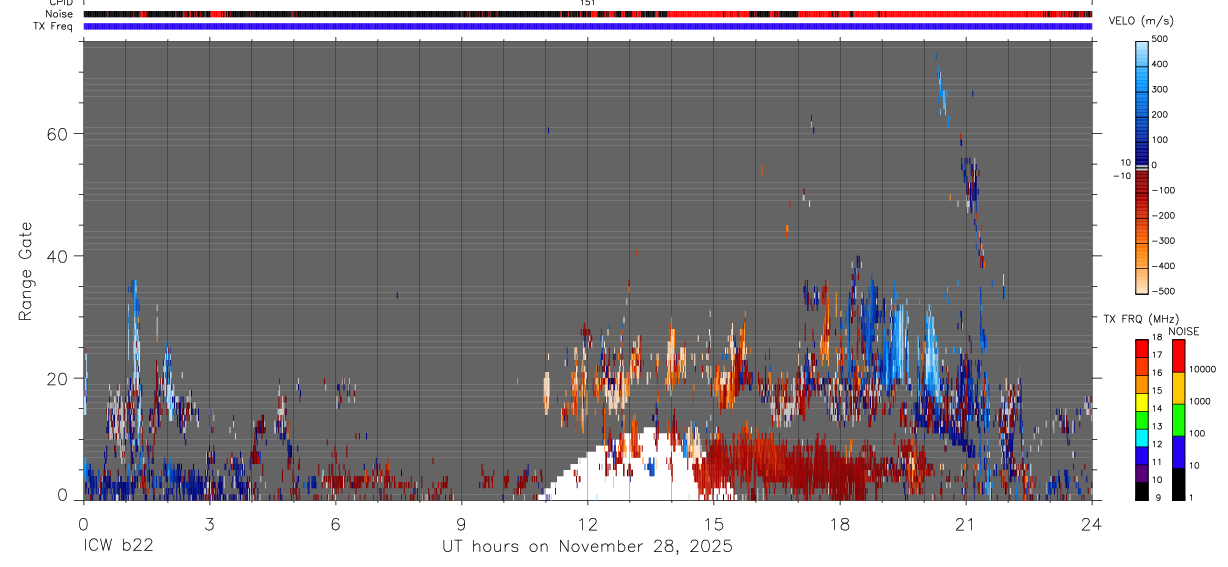The height and width of the screenshot is (567, 1228).
Task: Click the 10000 label on NOISE legend
Action: (x=1202, y=369)
